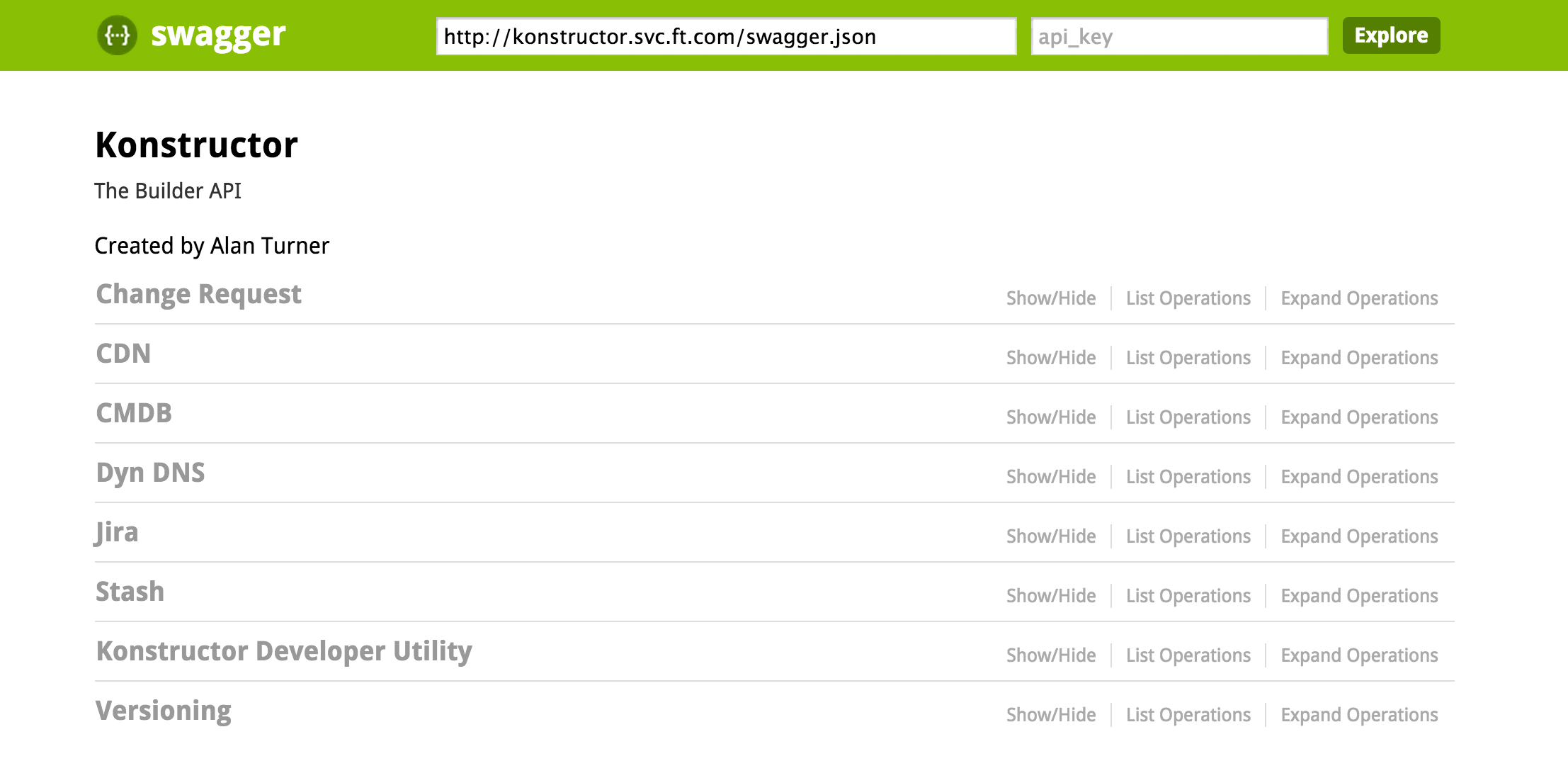List Operations for CDN

(1188, 358)
